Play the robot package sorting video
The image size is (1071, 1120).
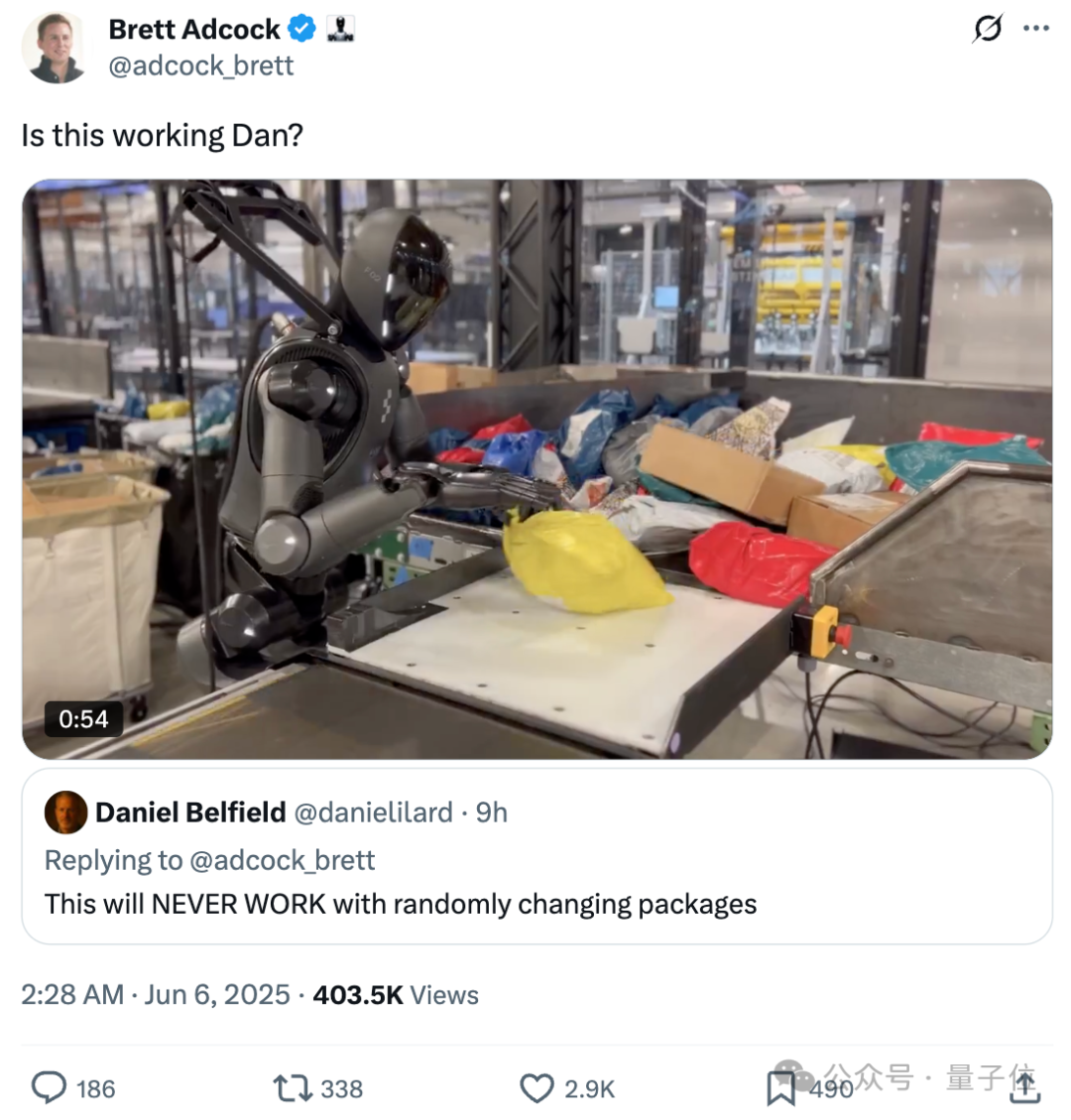point(536,468)
